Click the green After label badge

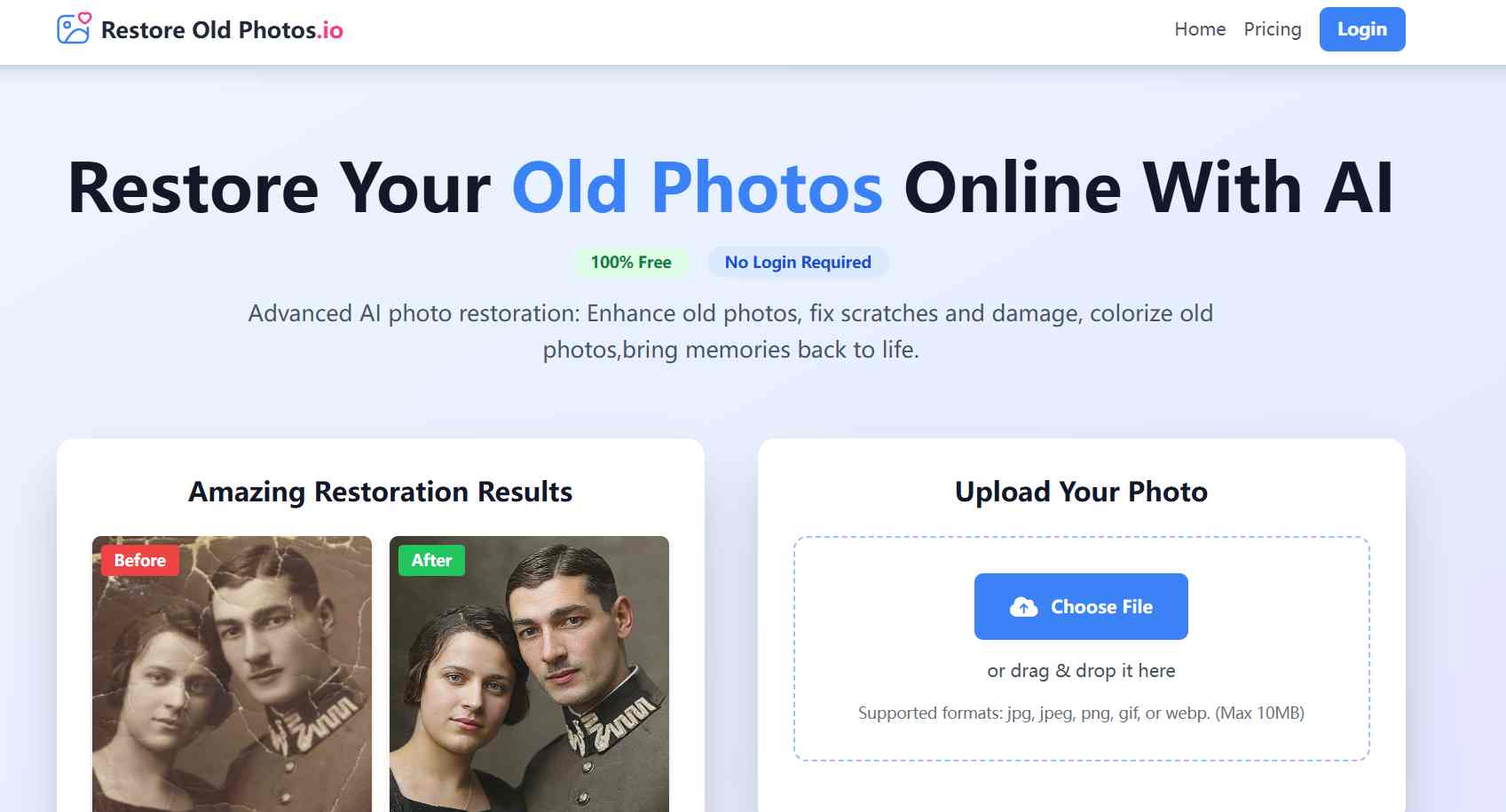[431, 561]
